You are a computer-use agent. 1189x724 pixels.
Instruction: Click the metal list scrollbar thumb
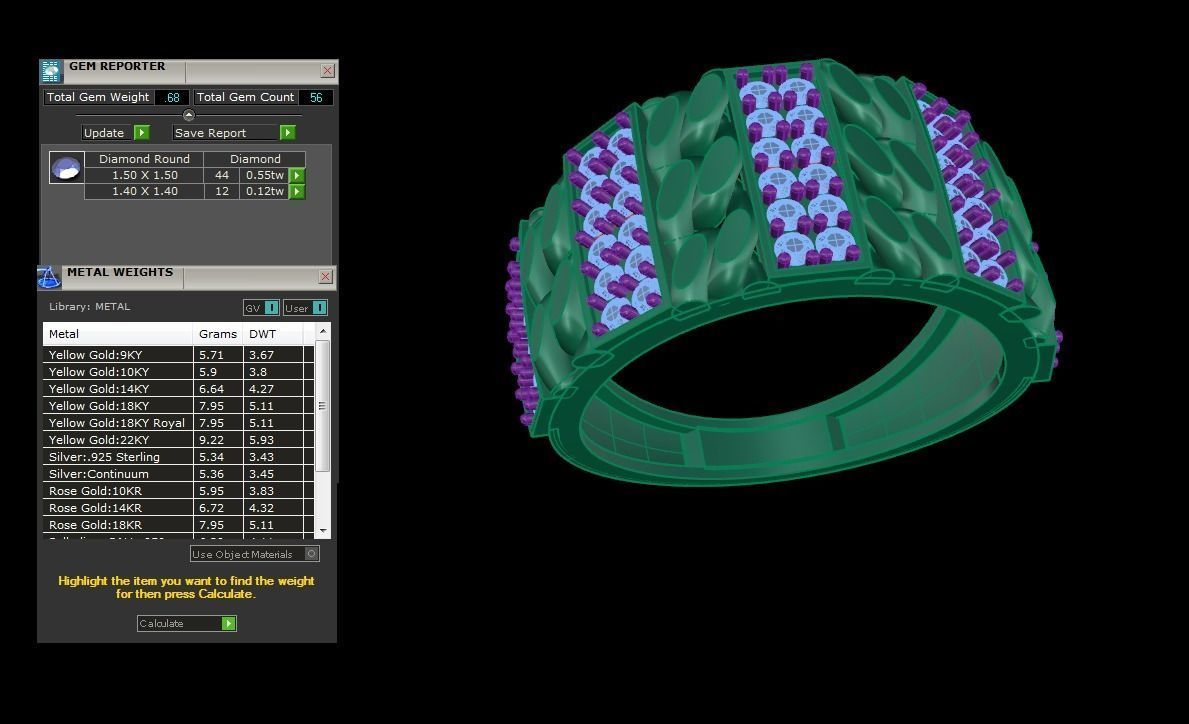322,406
